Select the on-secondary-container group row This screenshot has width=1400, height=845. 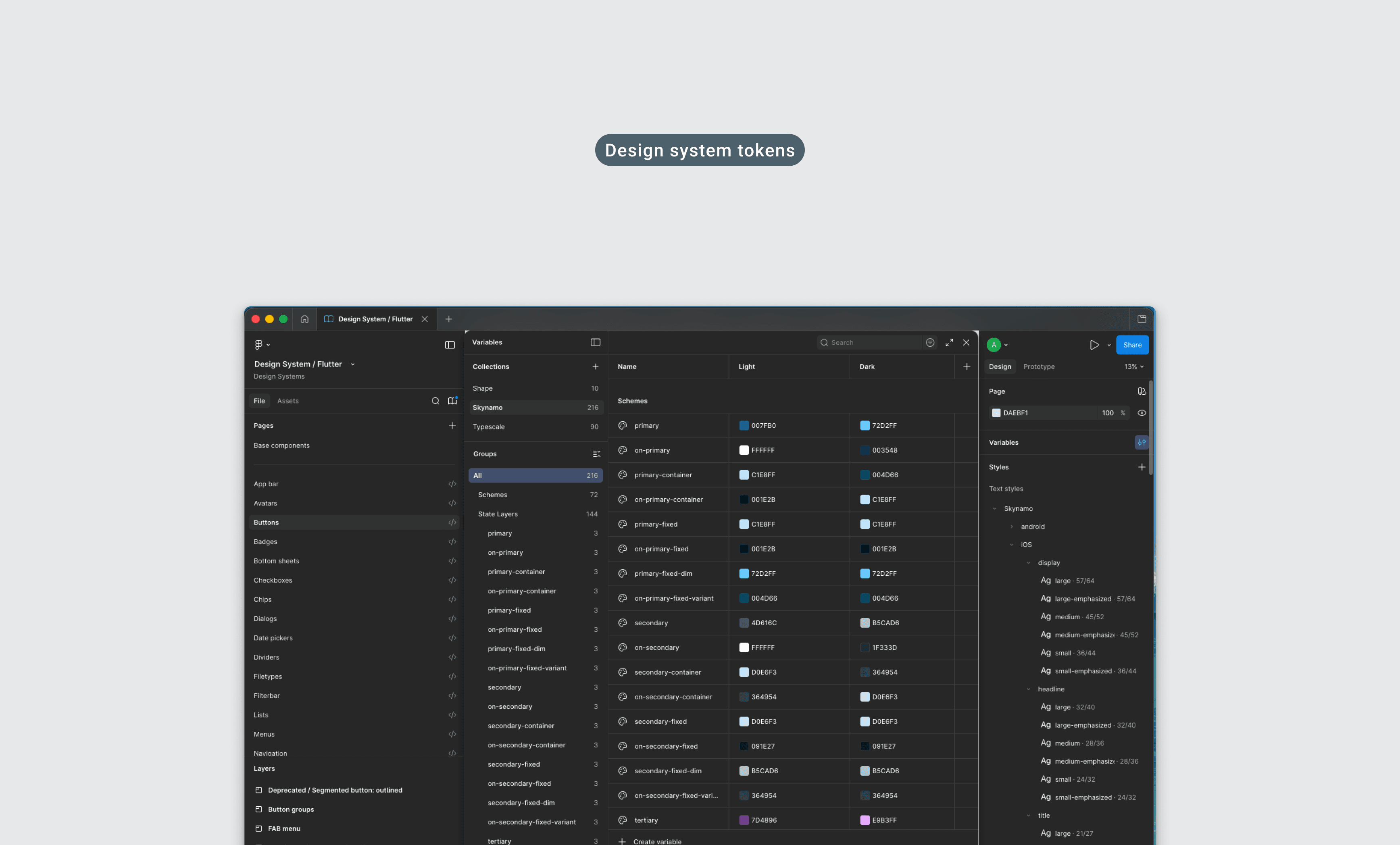pyautogui.click(x=535, y=745)
